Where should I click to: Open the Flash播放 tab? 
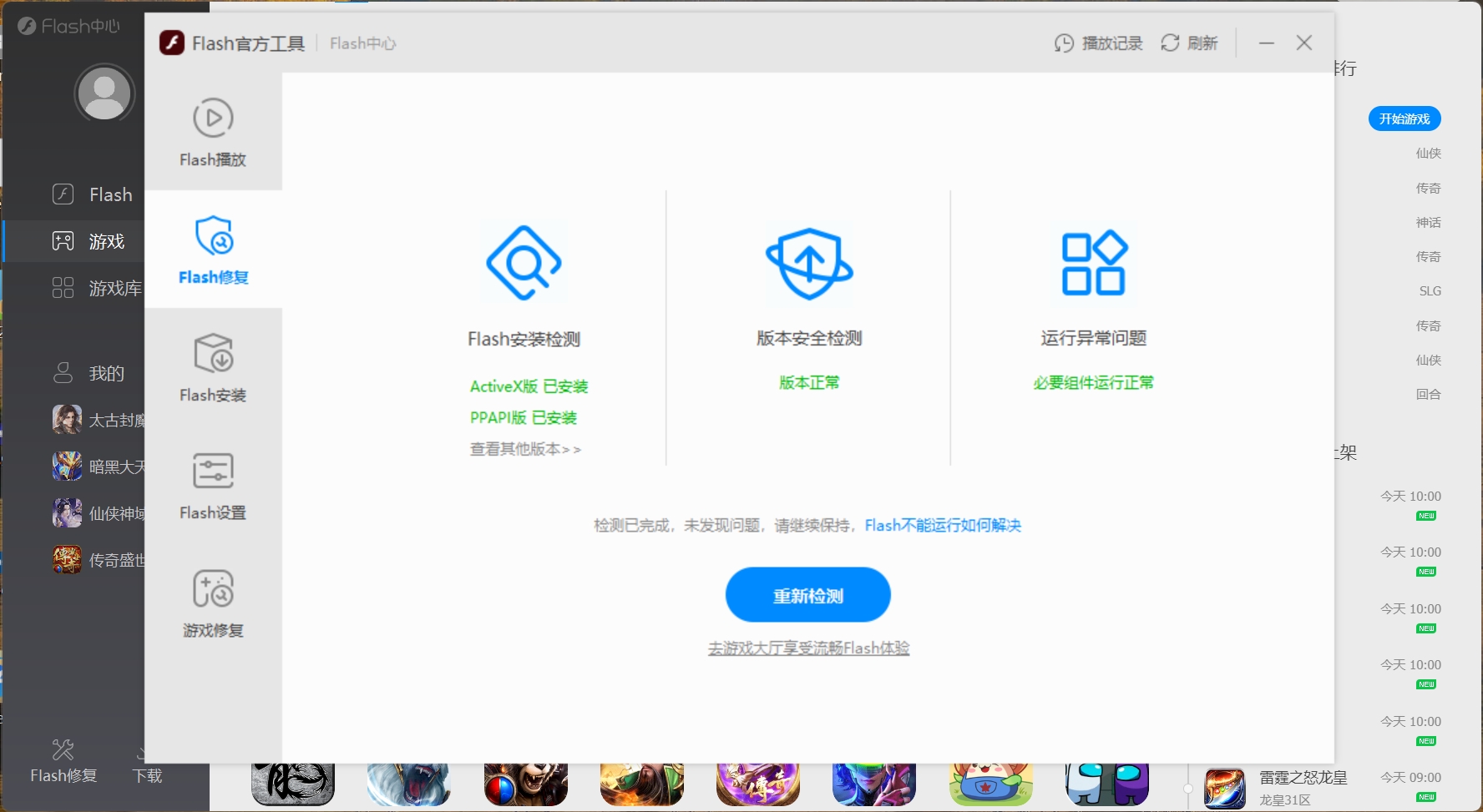(x=213, y=132)
